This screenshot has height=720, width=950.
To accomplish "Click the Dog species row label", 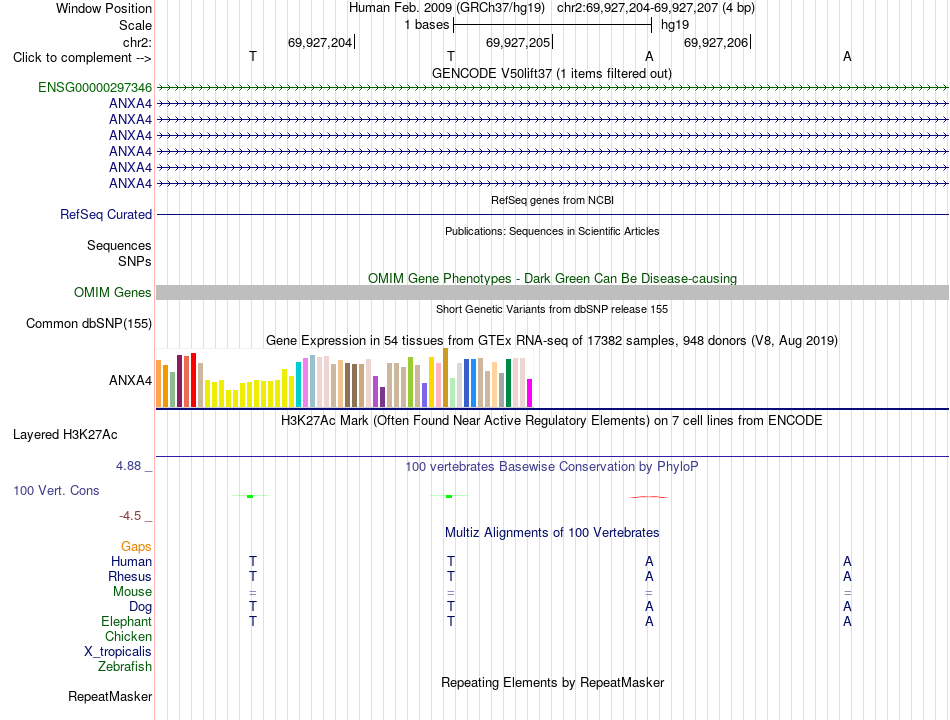I will click(x=140, y=607).
